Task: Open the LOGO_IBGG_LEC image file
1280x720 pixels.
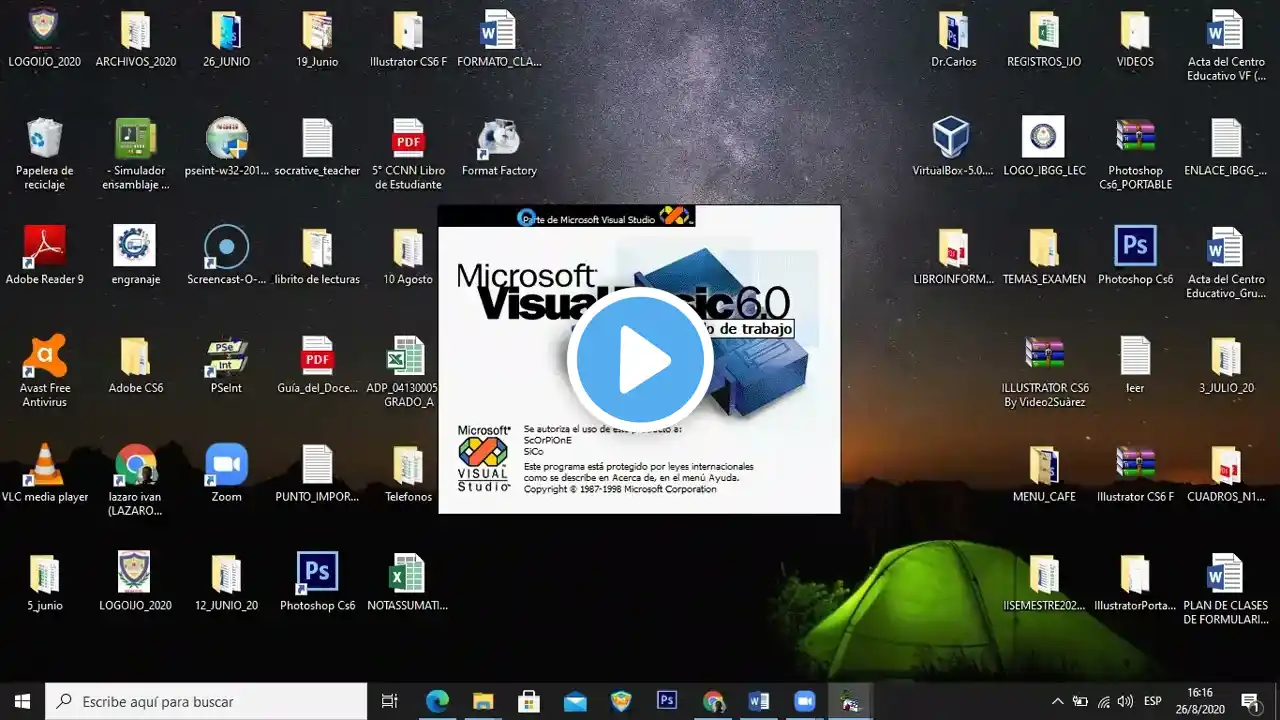Action: [x=1043, y=137]
